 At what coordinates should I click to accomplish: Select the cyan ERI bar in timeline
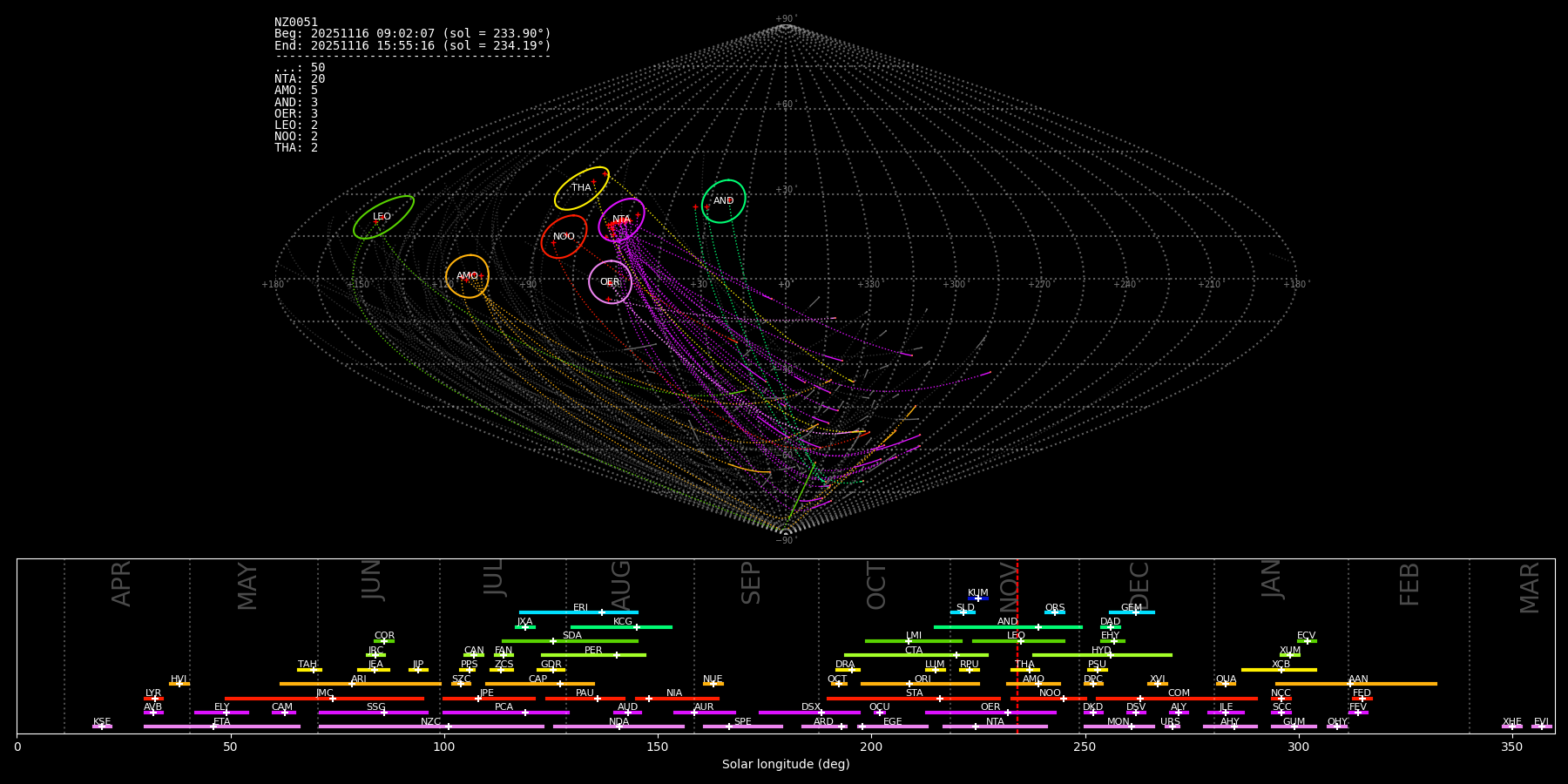[578, 612]
